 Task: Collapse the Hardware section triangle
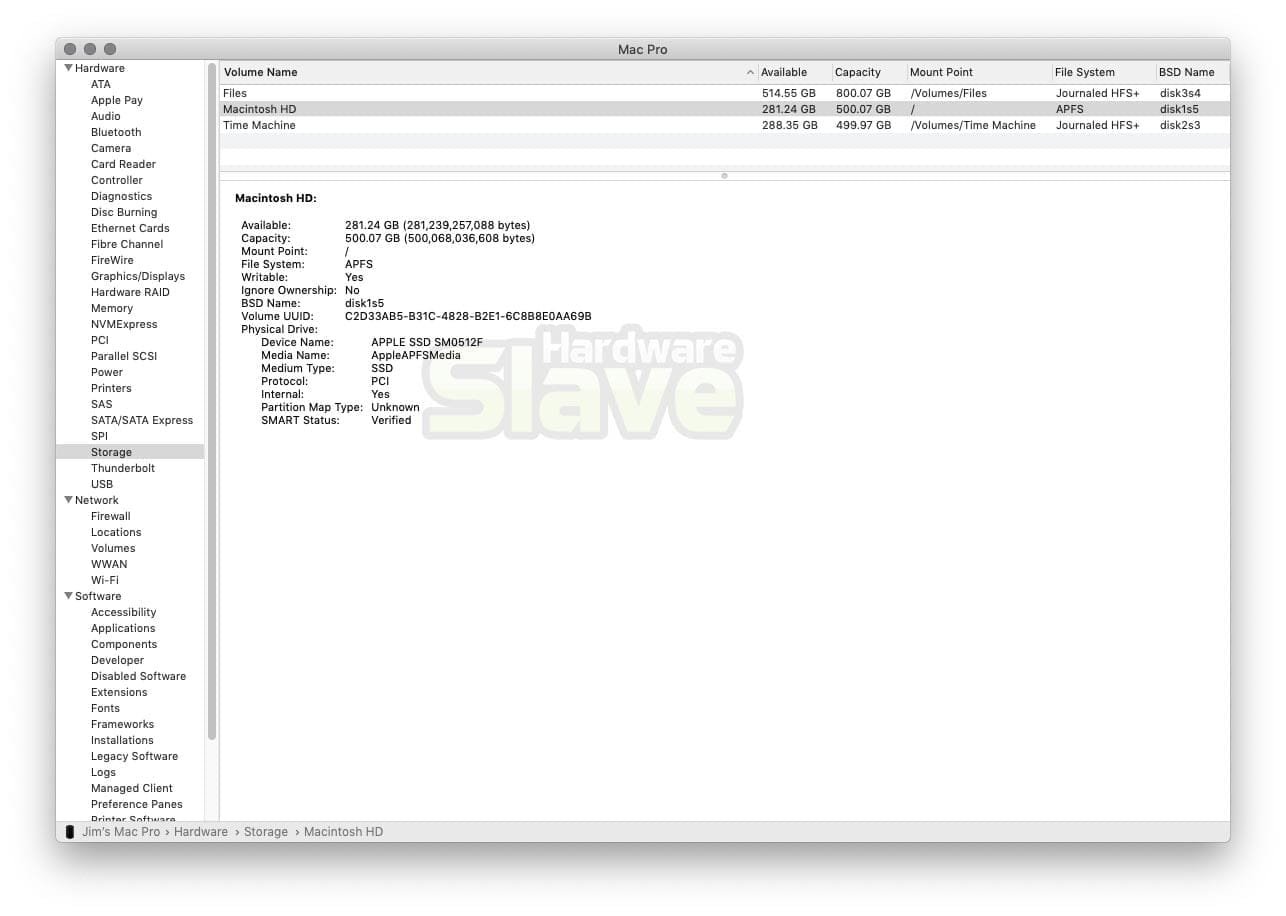(68, 68)
